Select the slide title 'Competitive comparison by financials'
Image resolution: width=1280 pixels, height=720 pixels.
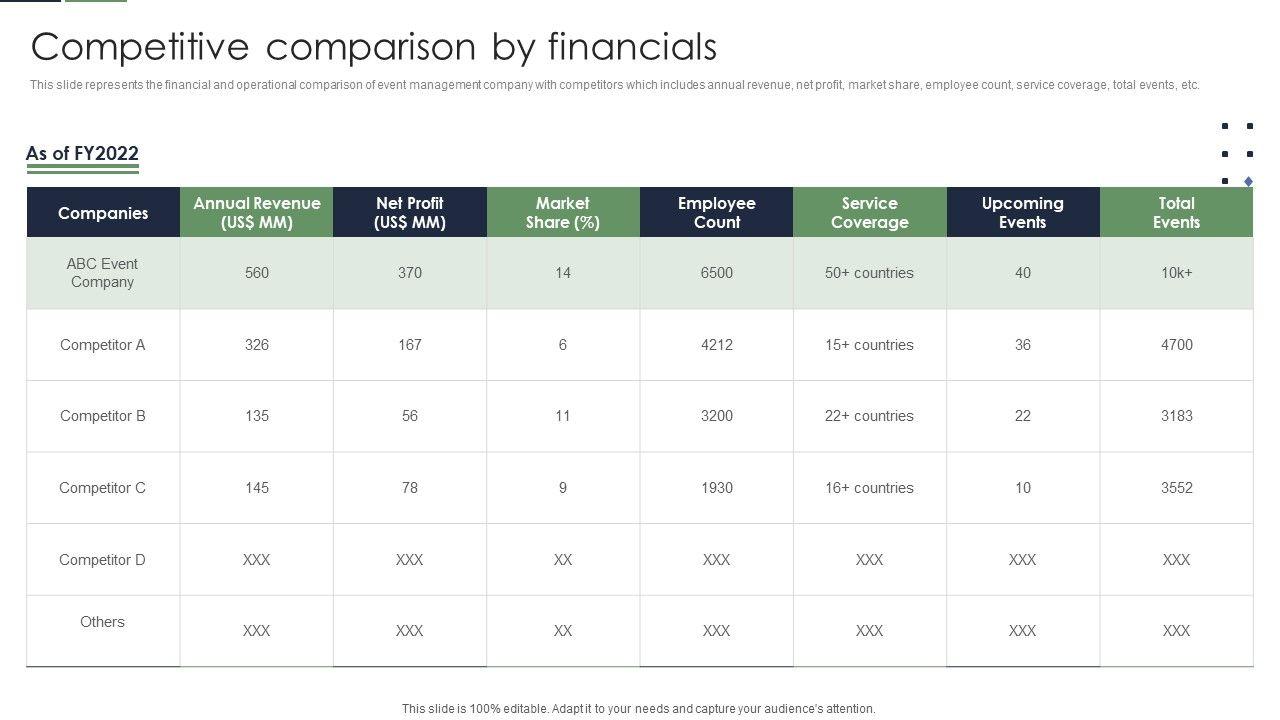pos(374,47)
